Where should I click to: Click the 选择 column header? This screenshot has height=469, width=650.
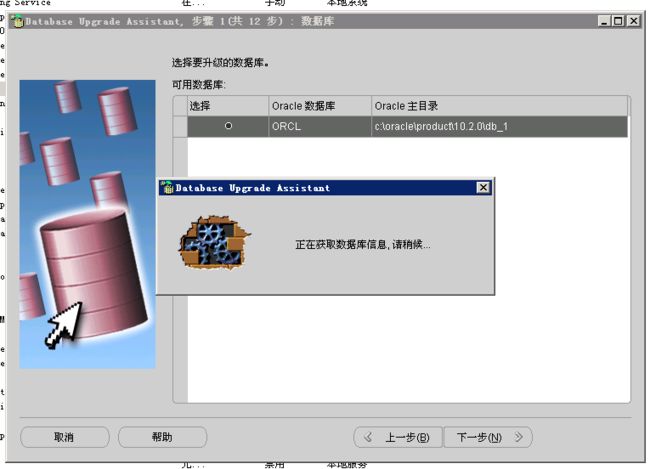coord(228,106)
